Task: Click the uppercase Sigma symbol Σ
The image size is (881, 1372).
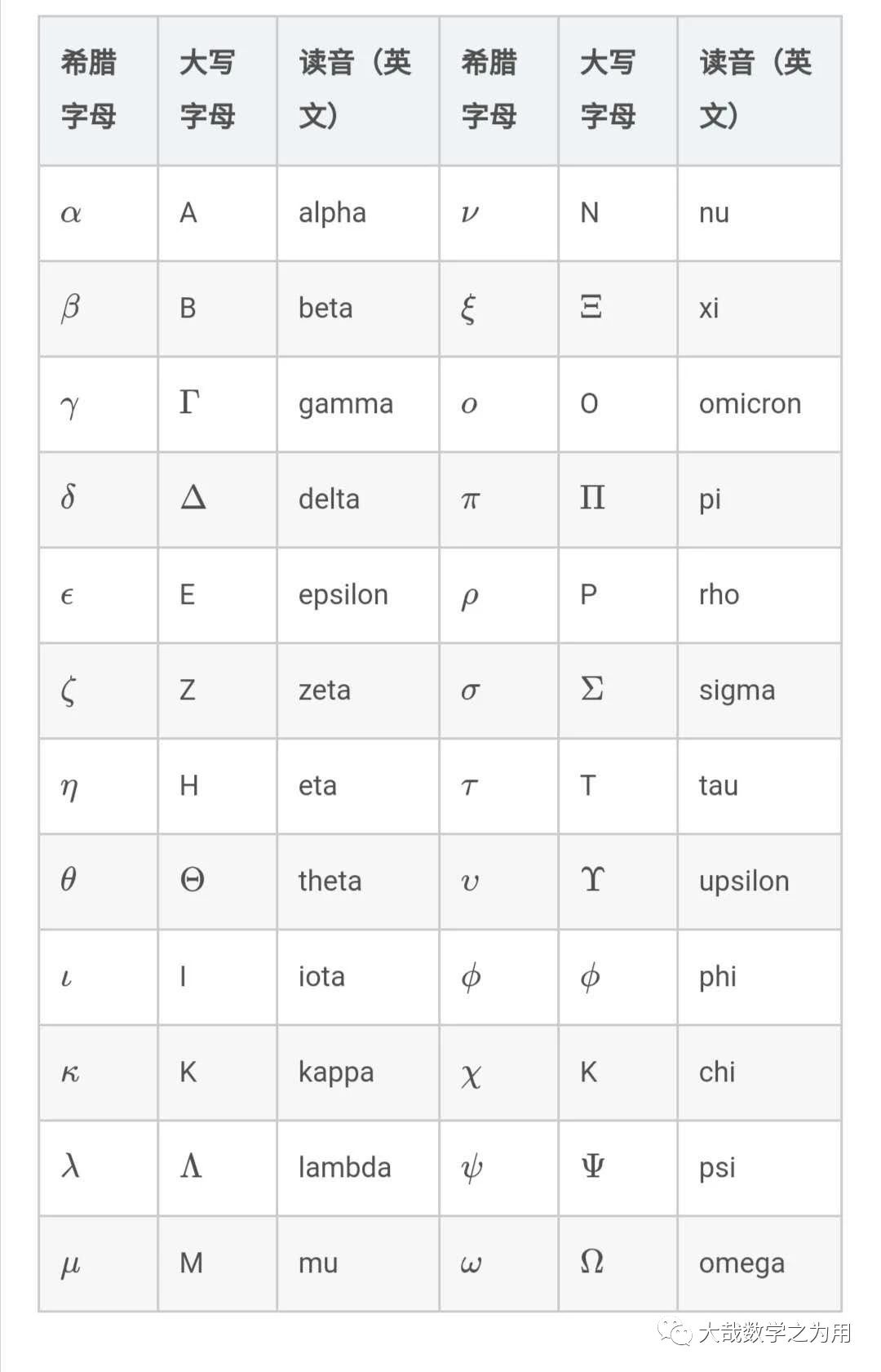Action: coord(591,689)
